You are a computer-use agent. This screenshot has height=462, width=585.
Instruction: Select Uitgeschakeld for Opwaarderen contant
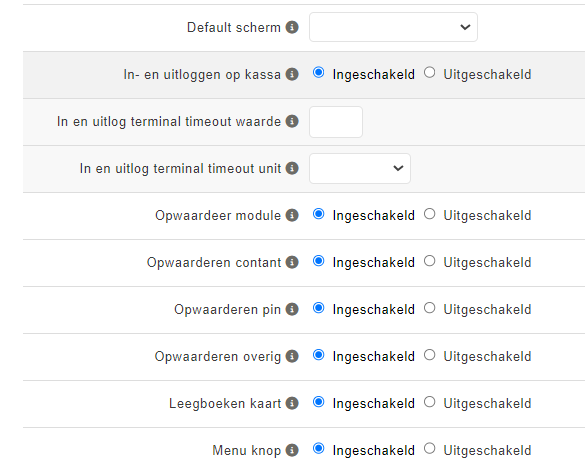point(429,261)
